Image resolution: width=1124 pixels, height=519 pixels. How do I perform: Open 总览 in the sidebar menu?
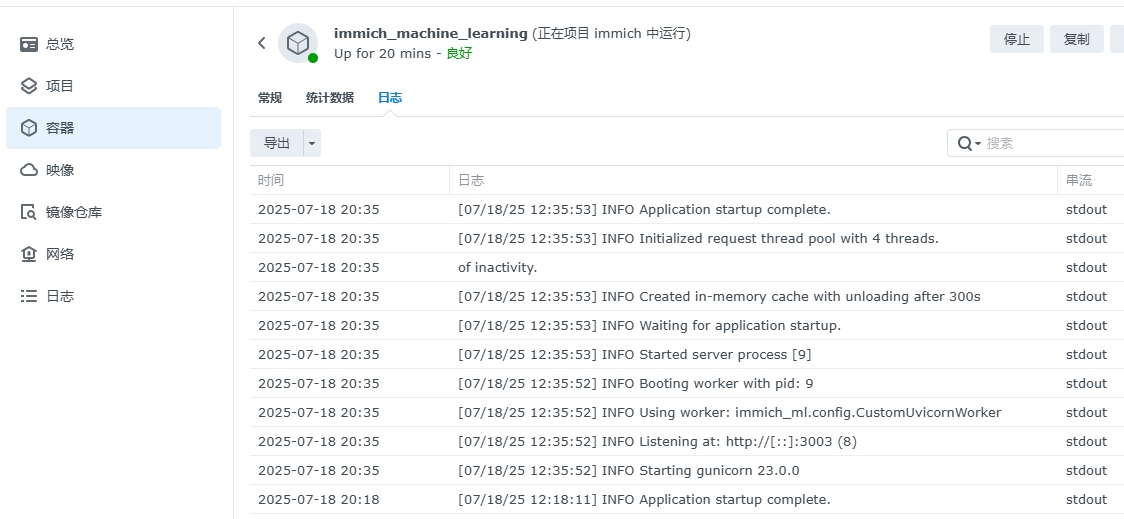(x=113, y=44)
